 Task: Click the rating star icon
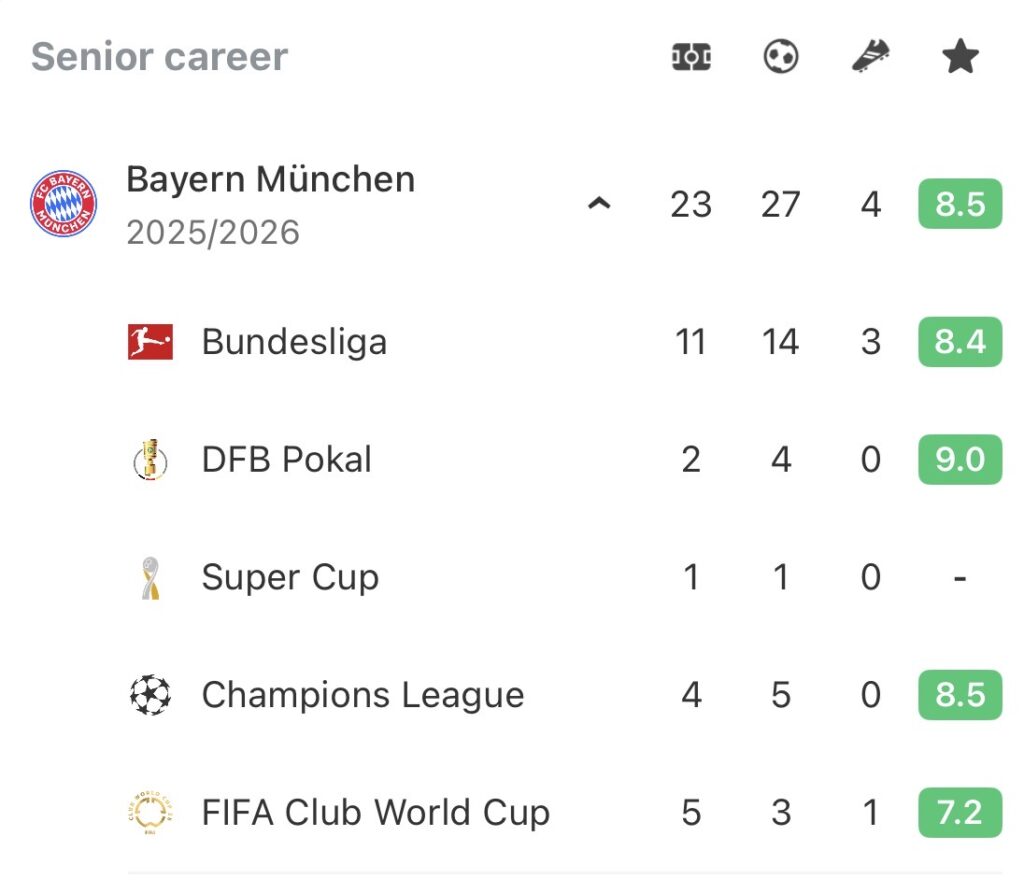(960, 58)
